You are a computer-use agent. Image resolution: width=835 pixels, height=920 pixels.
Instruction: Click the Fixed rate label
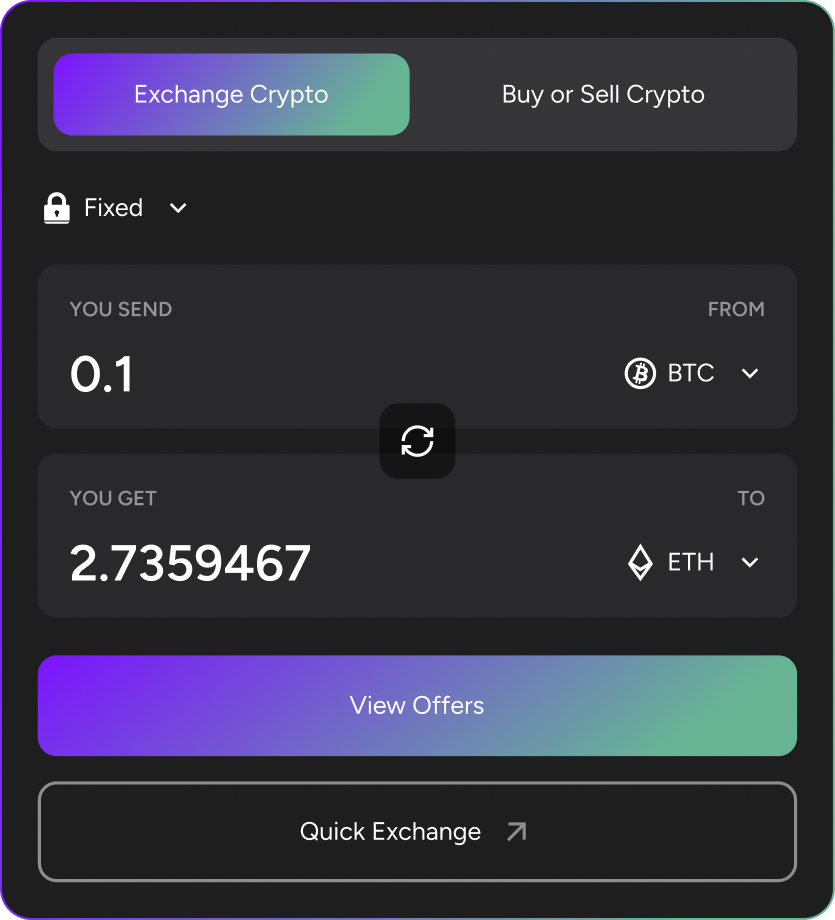tap(113, 208)
